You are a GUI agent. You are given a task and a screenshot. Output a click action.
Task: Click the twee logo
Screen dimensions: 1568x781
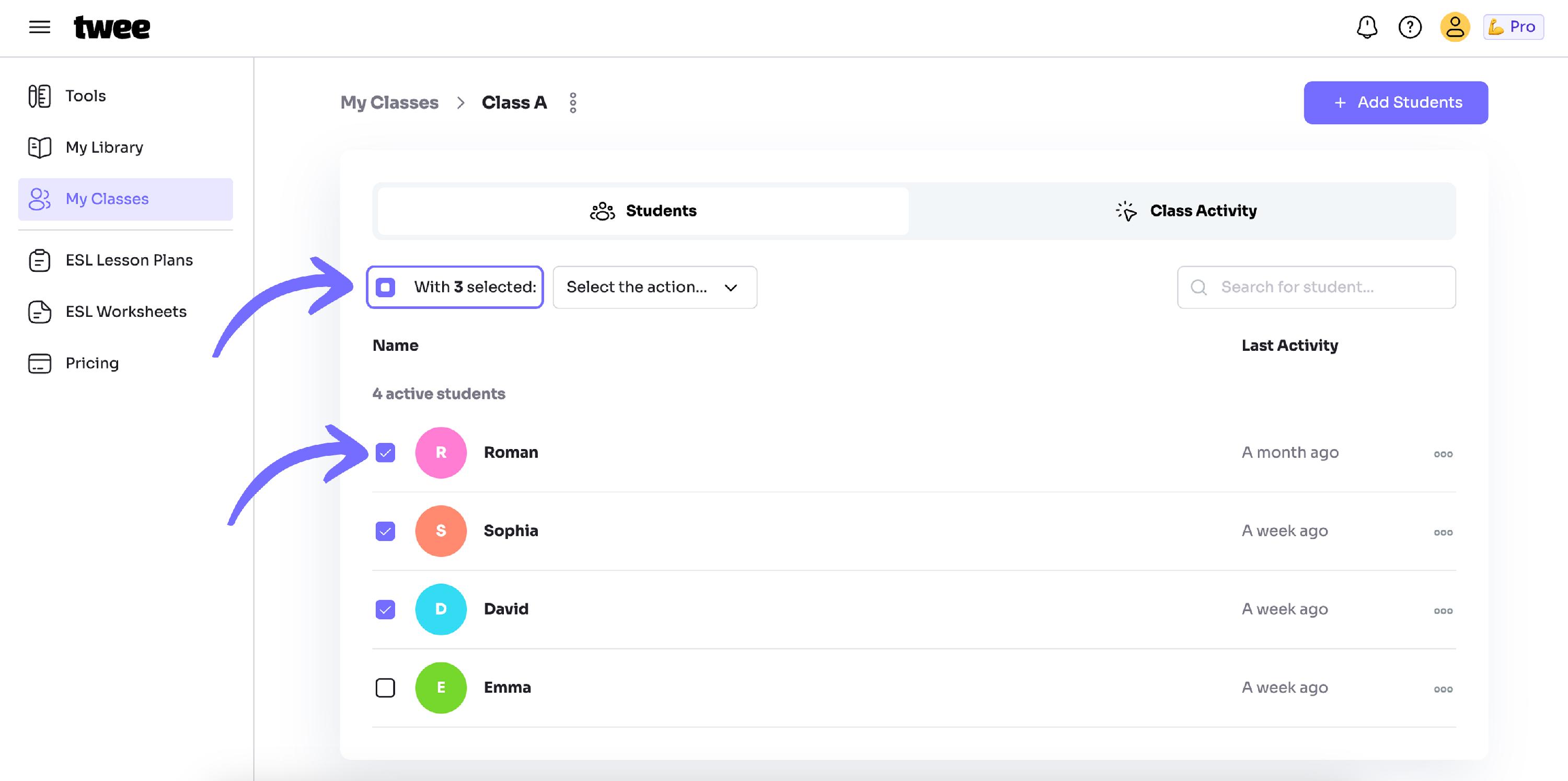pos(112,27)
